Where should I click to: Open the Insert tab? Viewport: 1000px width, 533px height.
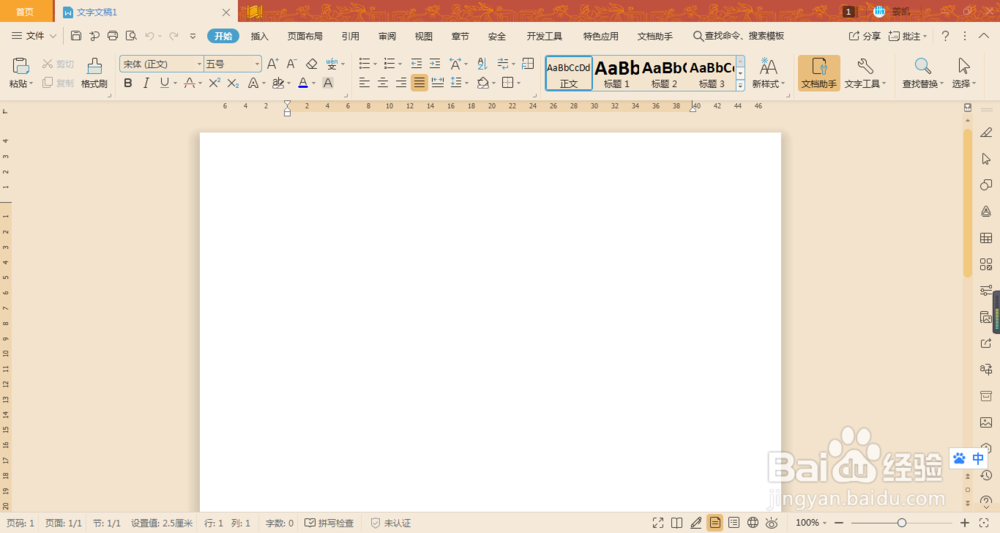[x=260, y=36]
